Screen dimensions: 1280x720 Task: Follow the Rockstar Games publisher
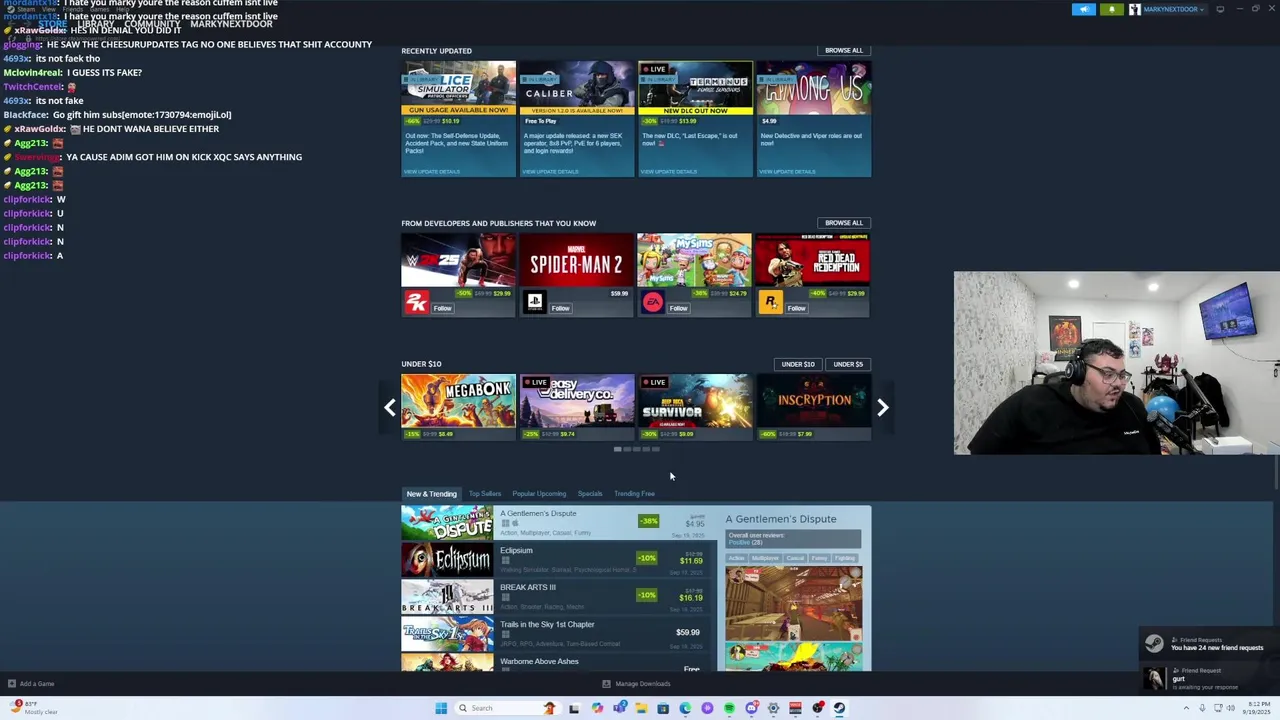coord(796,308)
